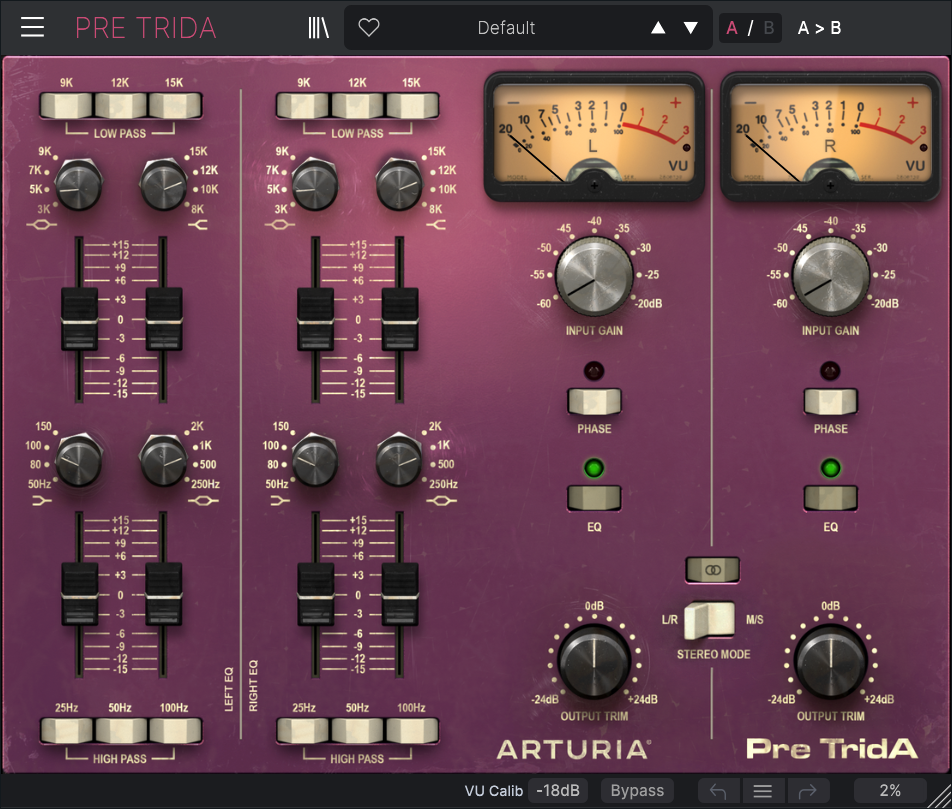Favorite the preset with the heart icon
Image resolution: width=952 pixels, height=809 pixels.
pyautogui.click(x=369, y=28)
